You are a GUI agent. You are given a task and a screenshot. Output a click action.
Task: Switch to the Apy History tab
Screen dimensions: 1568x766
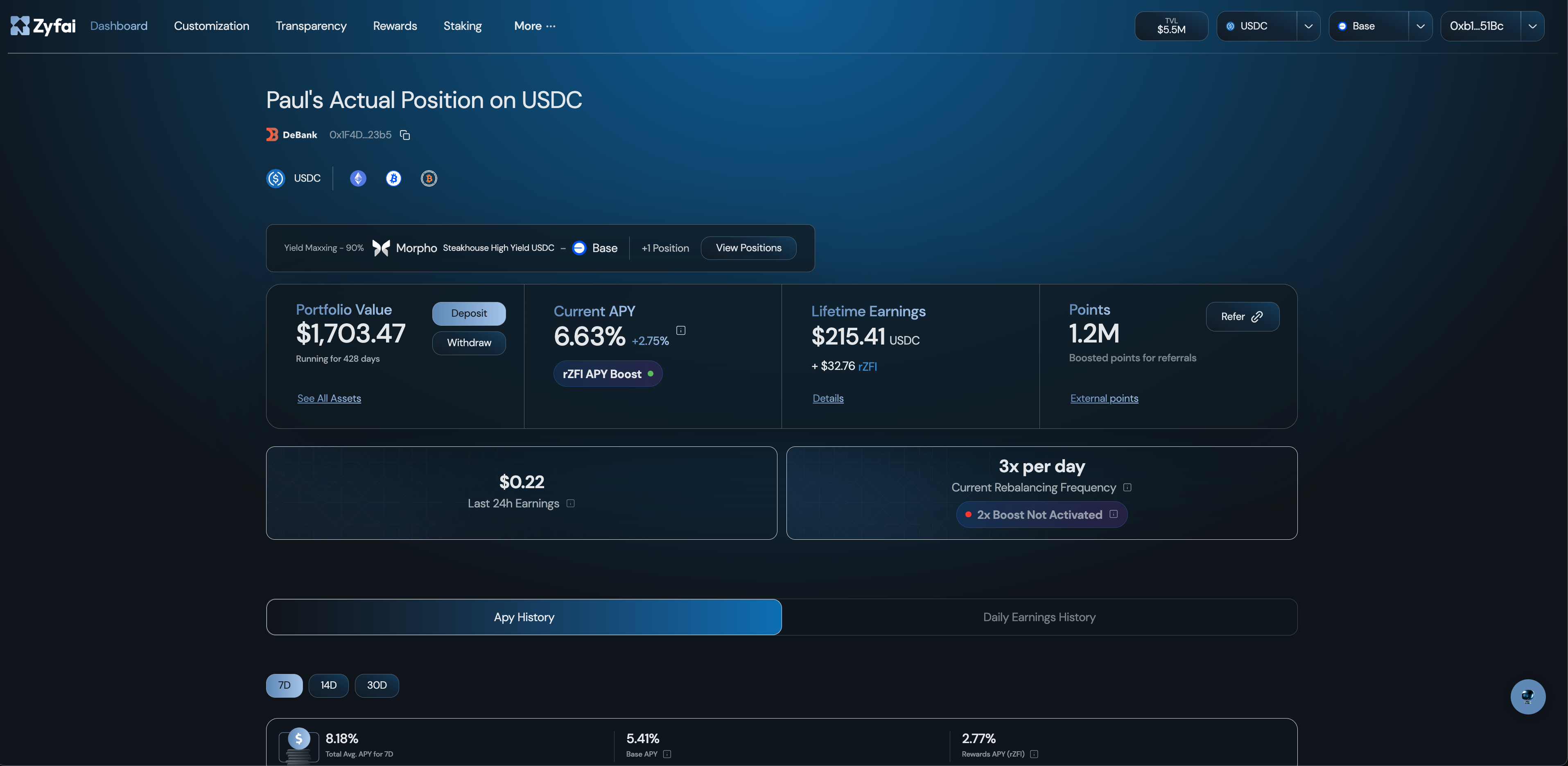[x=524, y=617]
